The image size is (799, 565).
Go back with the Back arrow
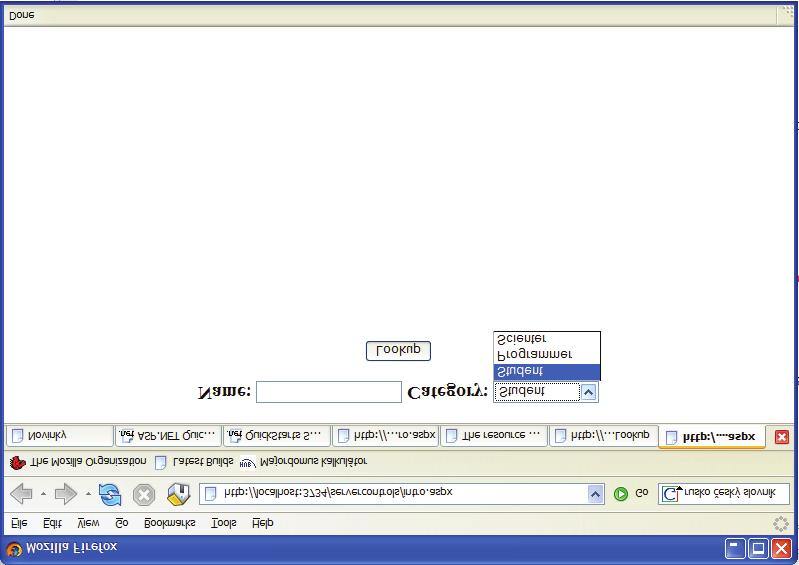click(21, 494)
